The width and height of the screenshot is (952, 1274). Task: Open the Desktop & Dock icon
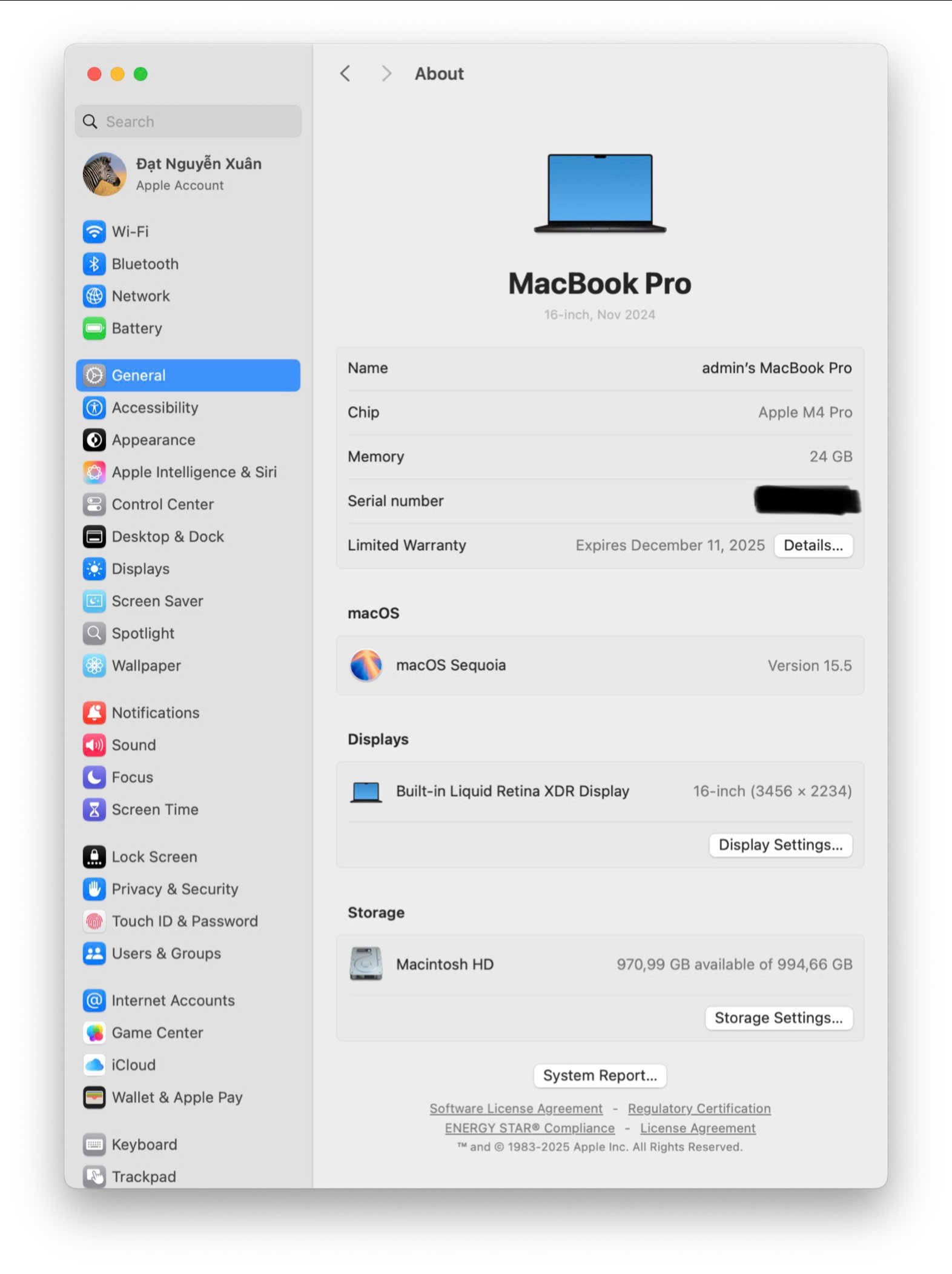click(x=94, y=536)
